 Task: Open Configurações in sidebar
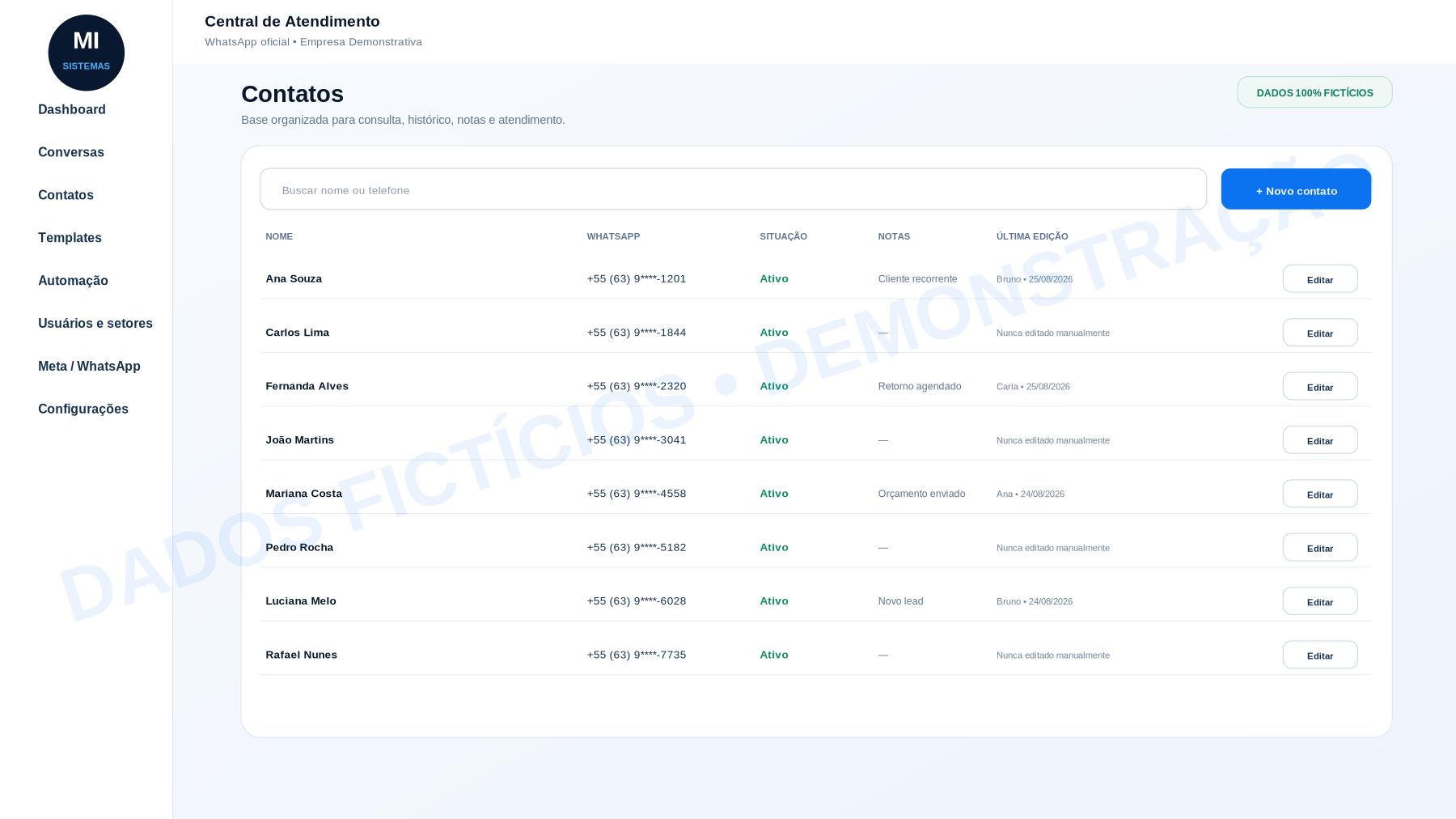pos(83,409)
